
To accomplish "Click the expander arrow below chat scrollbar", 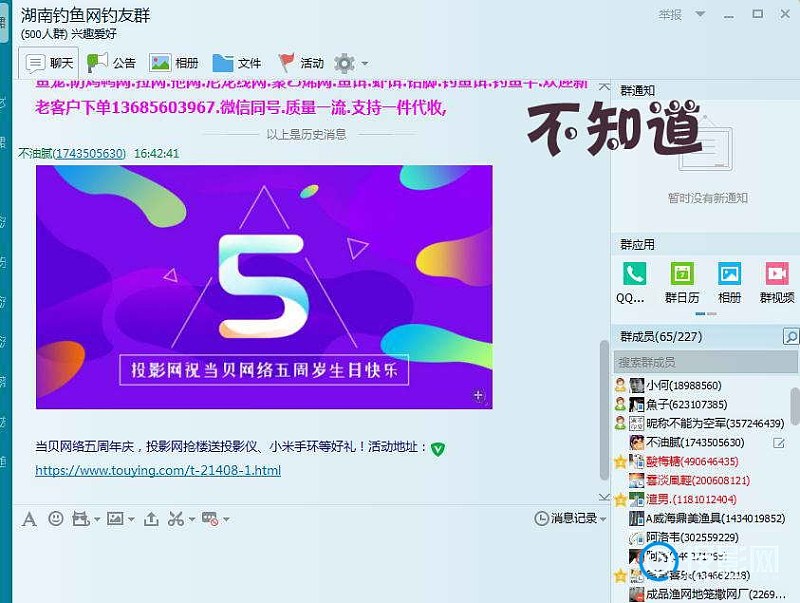I will pos(604,496).
